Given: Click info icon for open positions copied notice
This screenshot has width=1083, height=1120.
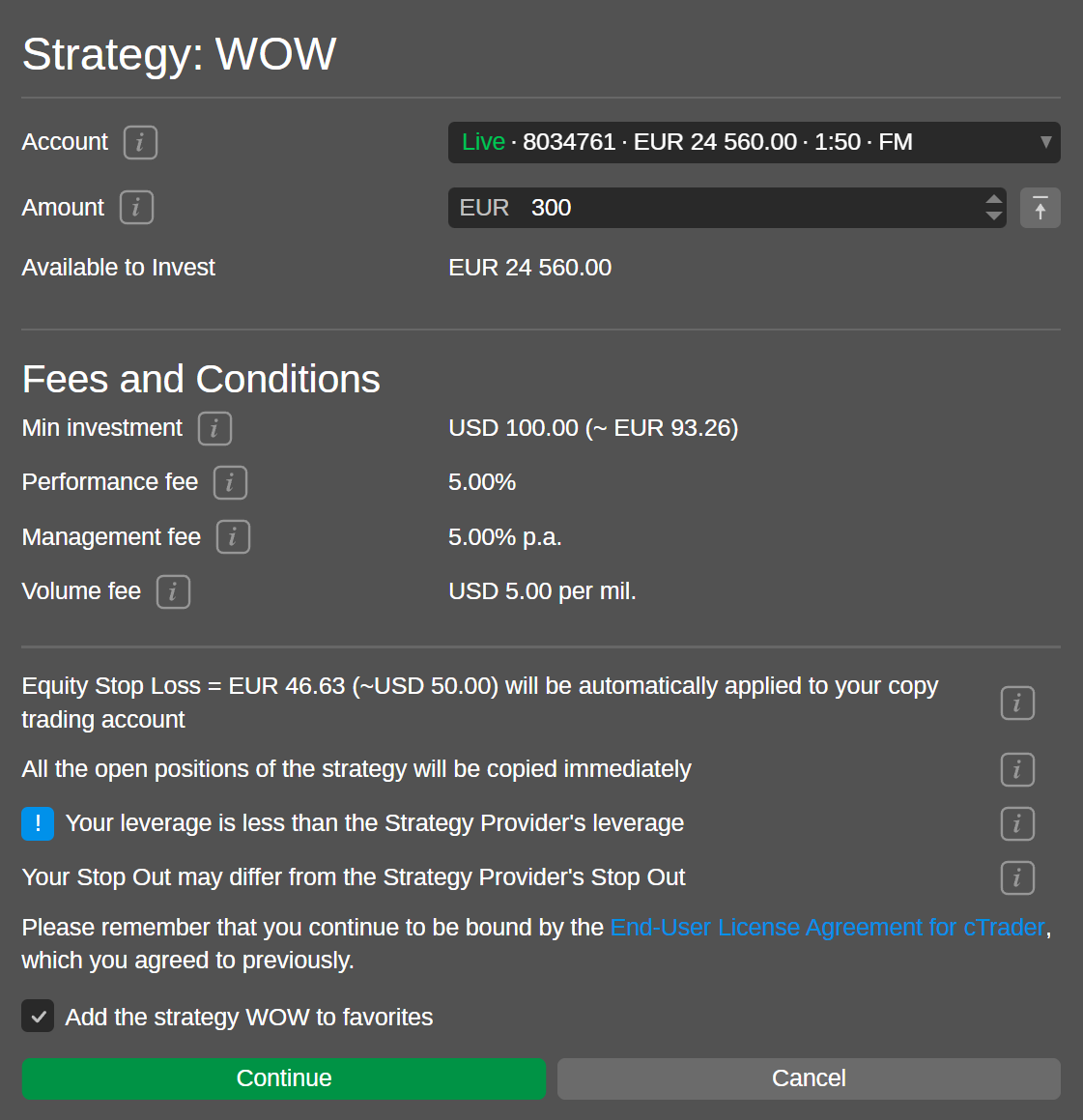Looking at the screenshot, I should 1016,770.
